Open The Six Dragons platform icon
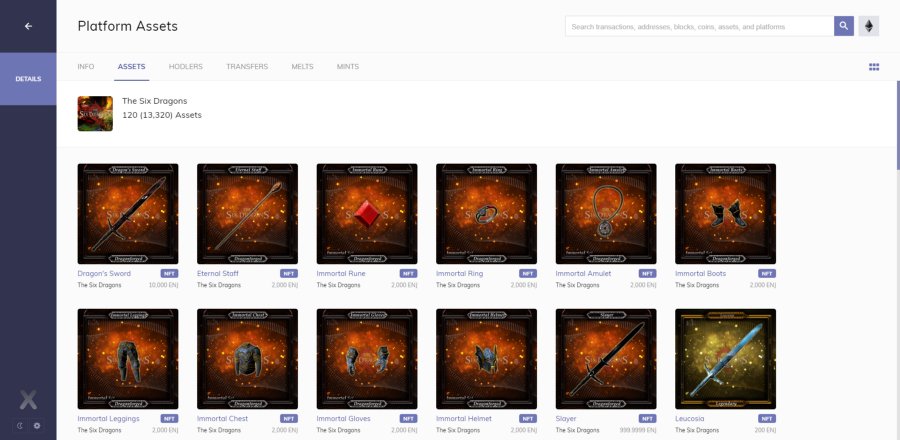This screenshot has width=900, height=440. [95, 113]
